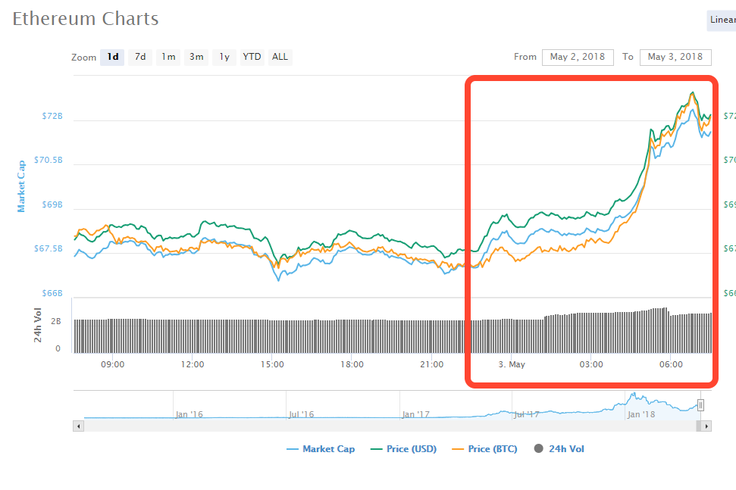Click the $66B market cap axis label

[x=52, y=293]
